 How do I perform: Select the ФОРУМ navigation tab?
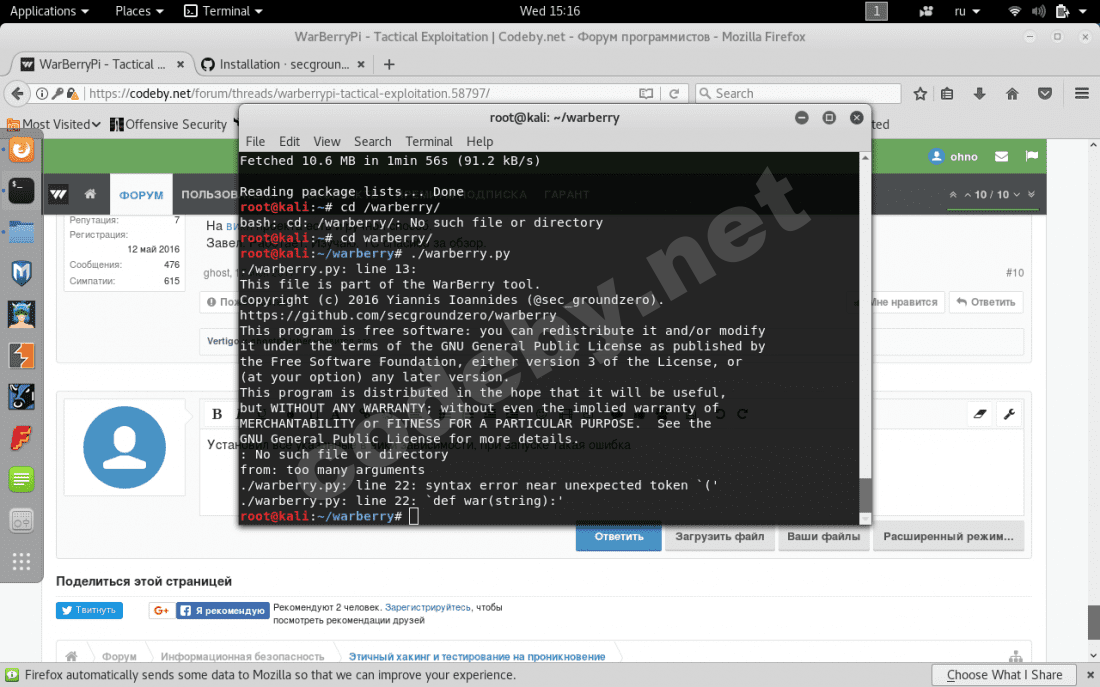tap(141, 194)
